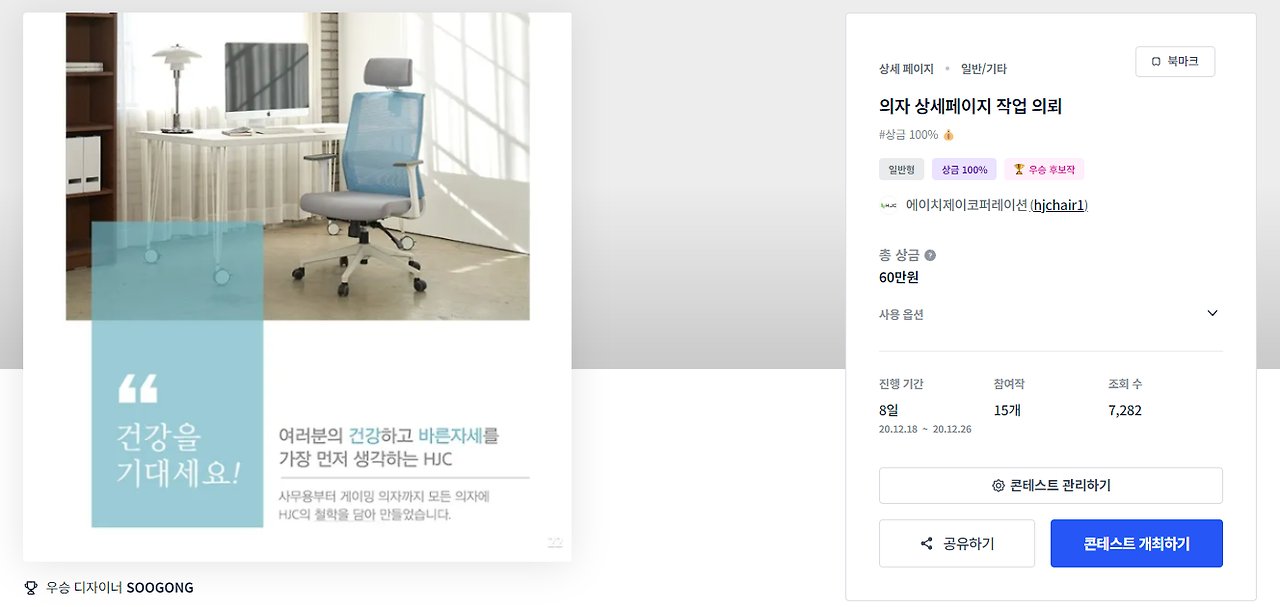The height and width of the screenshot is (607, 1280).
Task: Click the bookmark icon beside 북마크
Action: (x=1156, y=62)
